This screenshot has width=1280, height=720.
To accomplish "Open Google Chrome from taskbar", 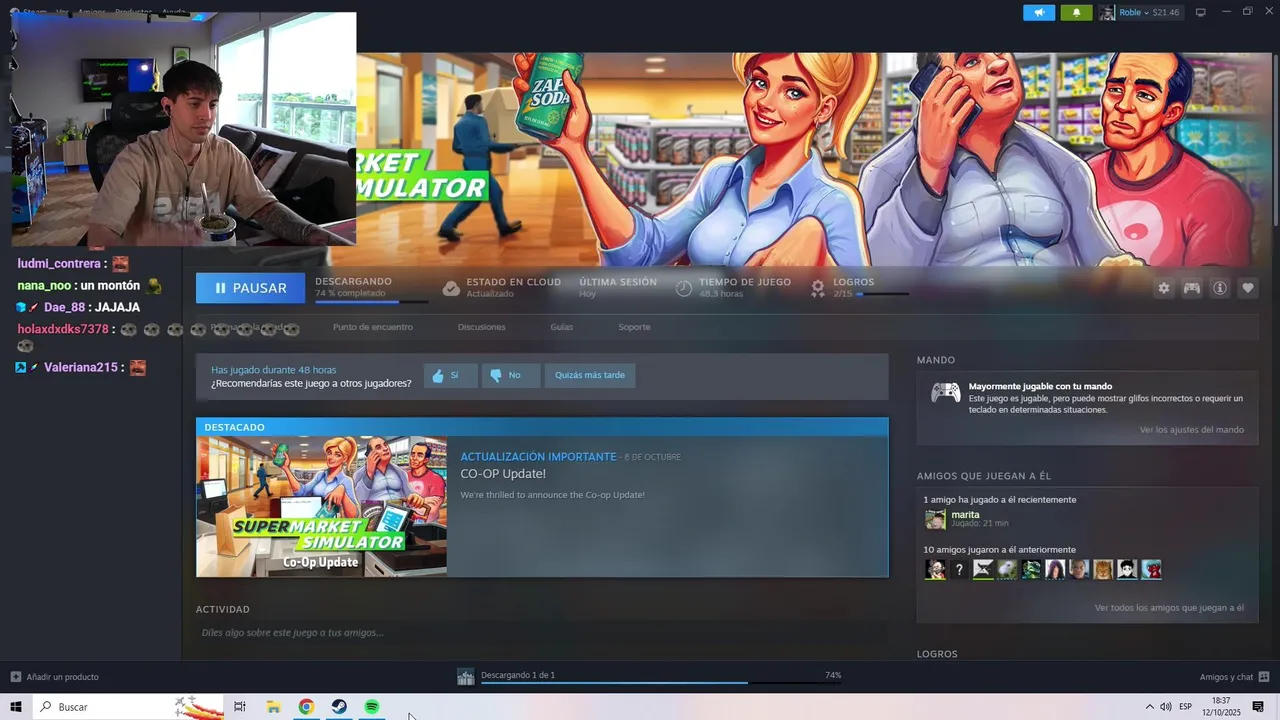I will click(x=306, y=707).
